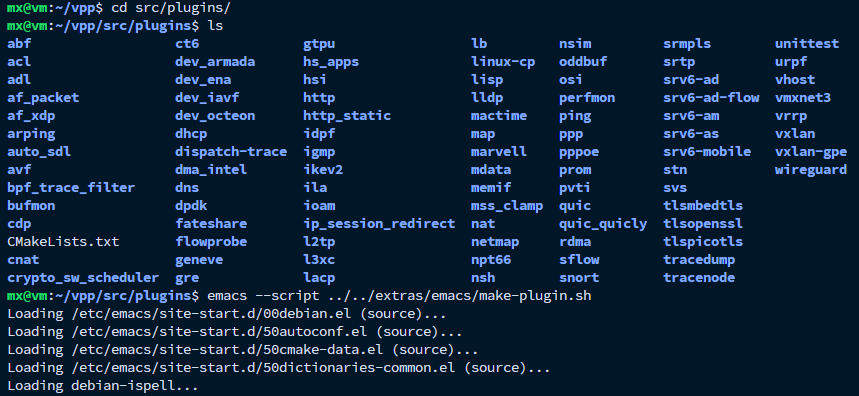Screen dimensions: 859x396
Task: Click the mss_clamp directory entry
Action: pyautogui.click(x=507, y=206)
